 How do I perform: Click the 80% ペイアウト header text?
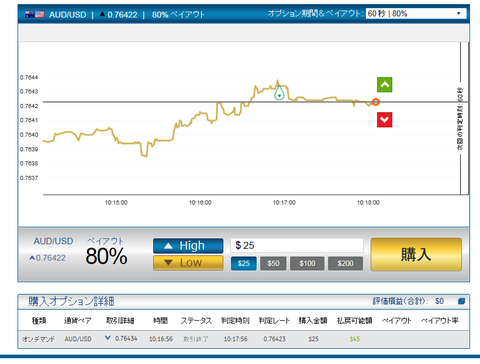178,15
